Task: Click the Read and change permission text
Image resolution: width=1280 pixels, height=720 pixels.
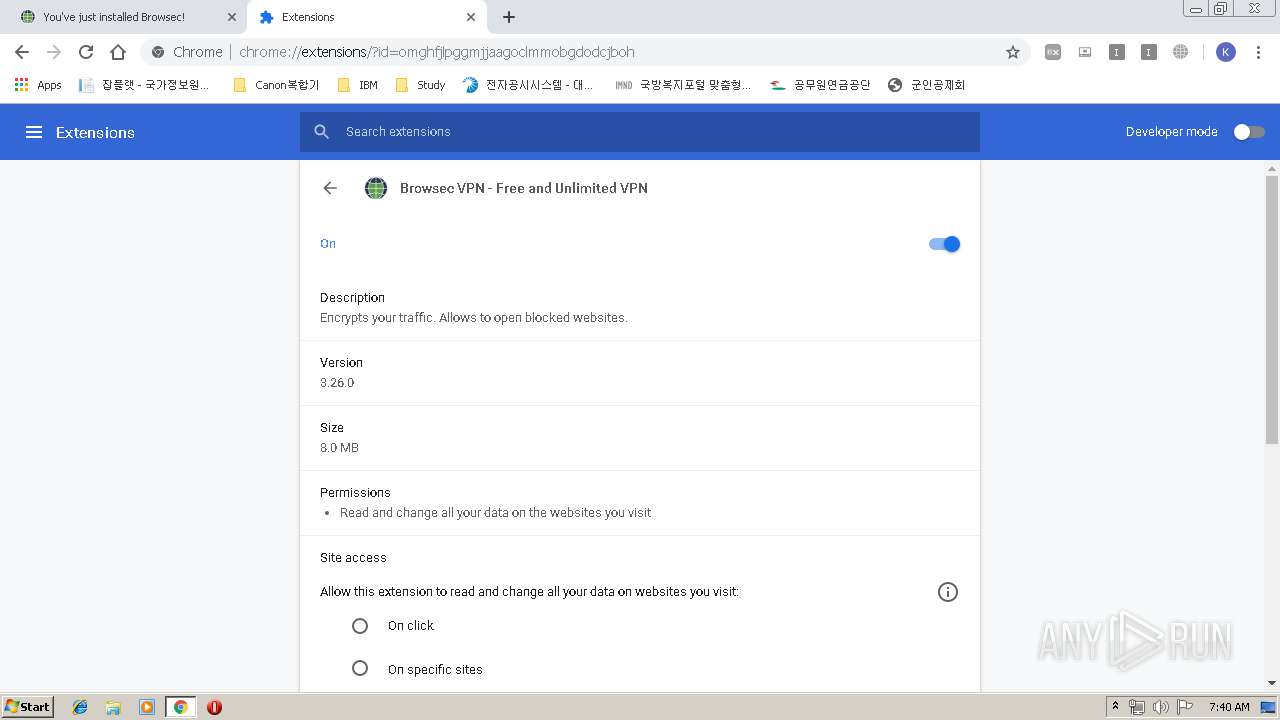Action: (496, 513)
